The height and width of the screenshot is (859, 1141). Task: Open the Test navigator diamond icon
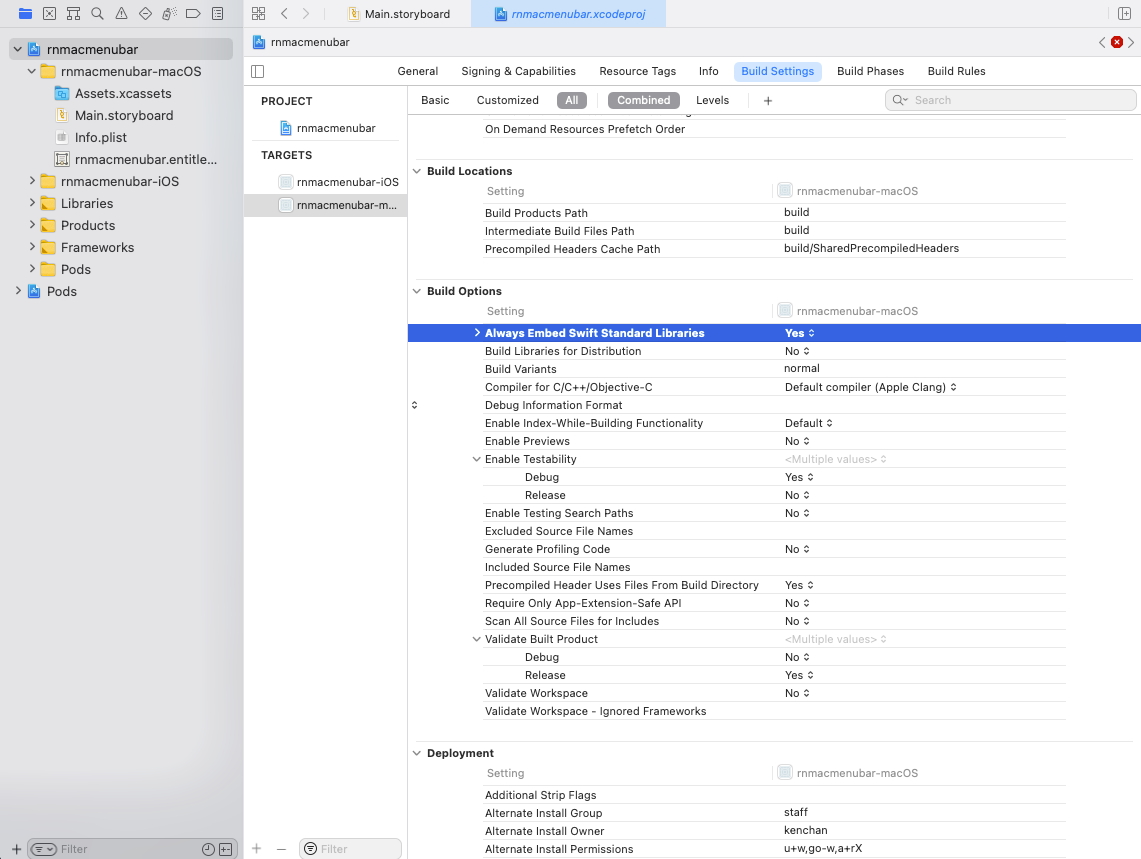(x=146, y=13)
